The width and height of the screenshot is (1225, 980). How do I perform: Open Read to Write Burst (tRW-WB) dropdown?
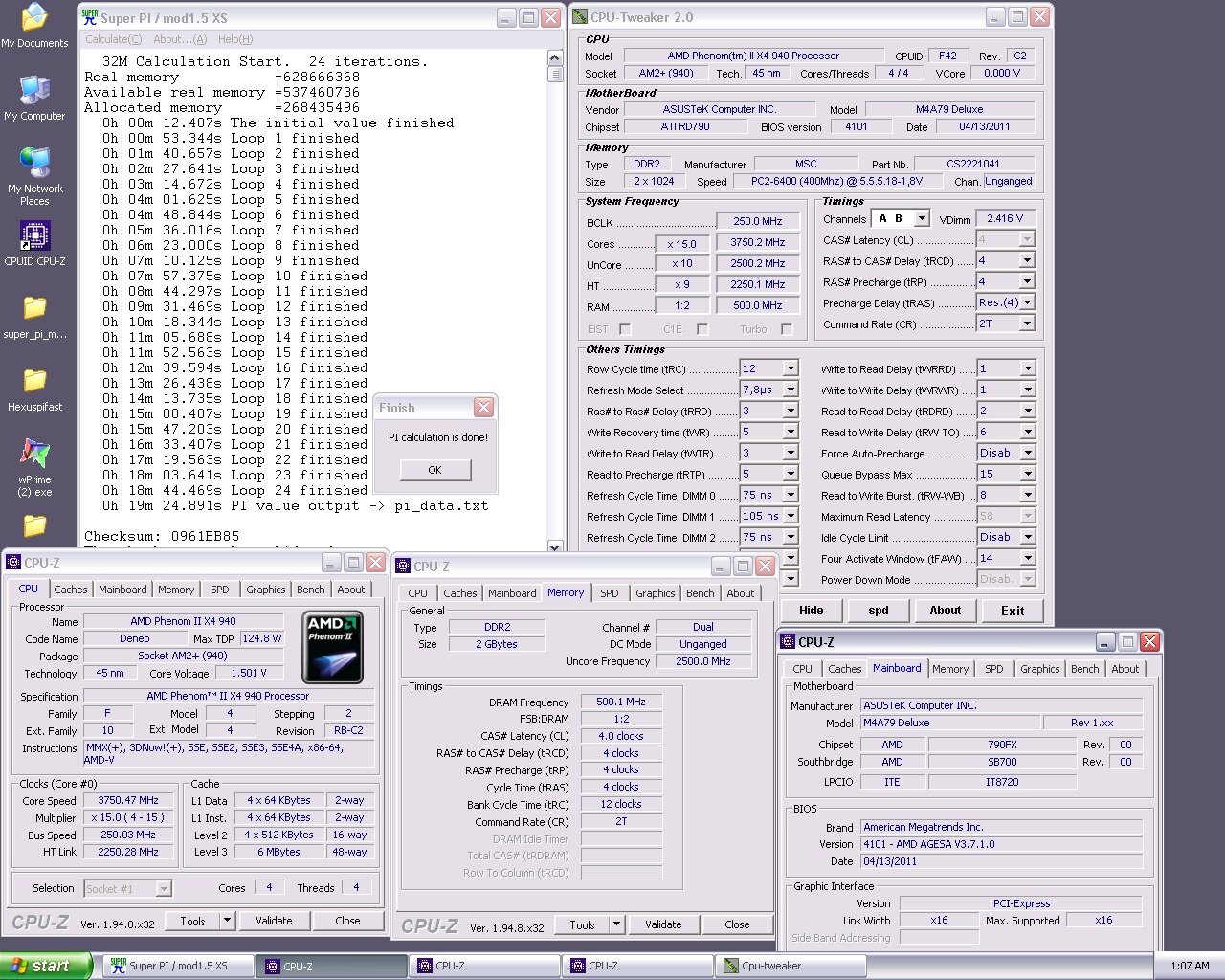pyautogui.click(x=1028, y=495)
